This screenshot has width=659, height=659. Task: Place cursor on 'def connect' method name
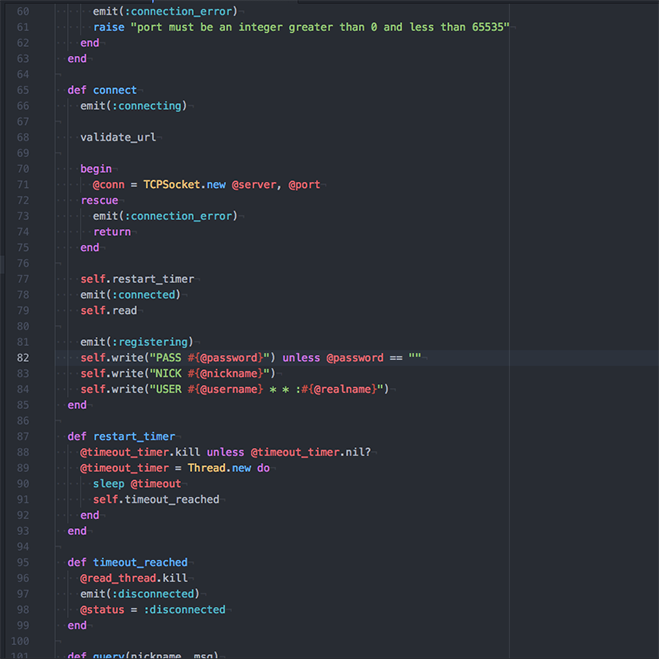[115, 90]
